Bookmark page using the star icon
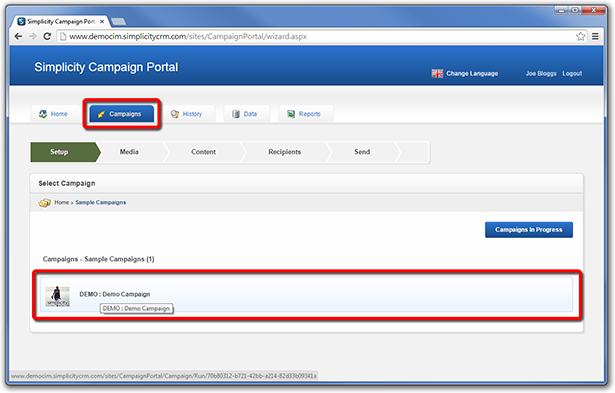The height and width of the screenshot is (393, 615). click(x=580, y=36)
